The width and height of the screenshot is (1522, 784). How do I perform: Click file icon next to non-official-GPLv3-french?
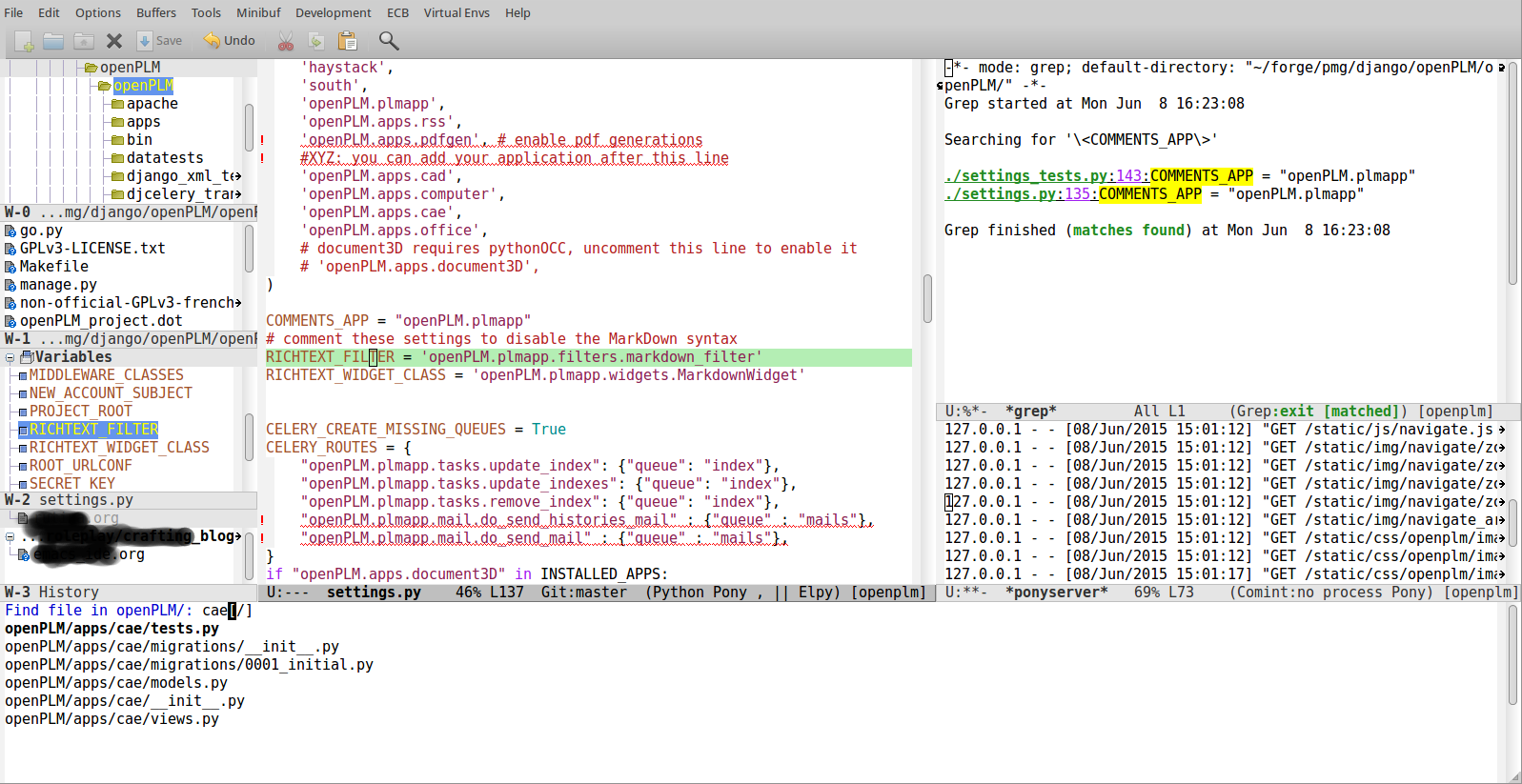[x=10, y=303]
